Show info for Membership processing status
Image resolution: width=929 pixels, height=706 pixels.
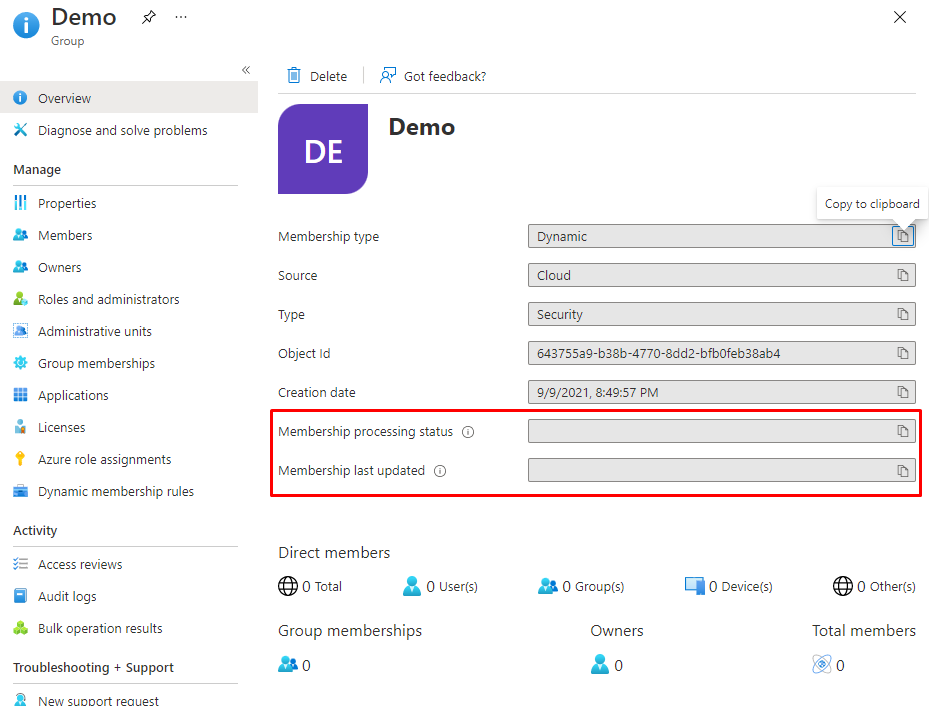click(x=468, y=432)
